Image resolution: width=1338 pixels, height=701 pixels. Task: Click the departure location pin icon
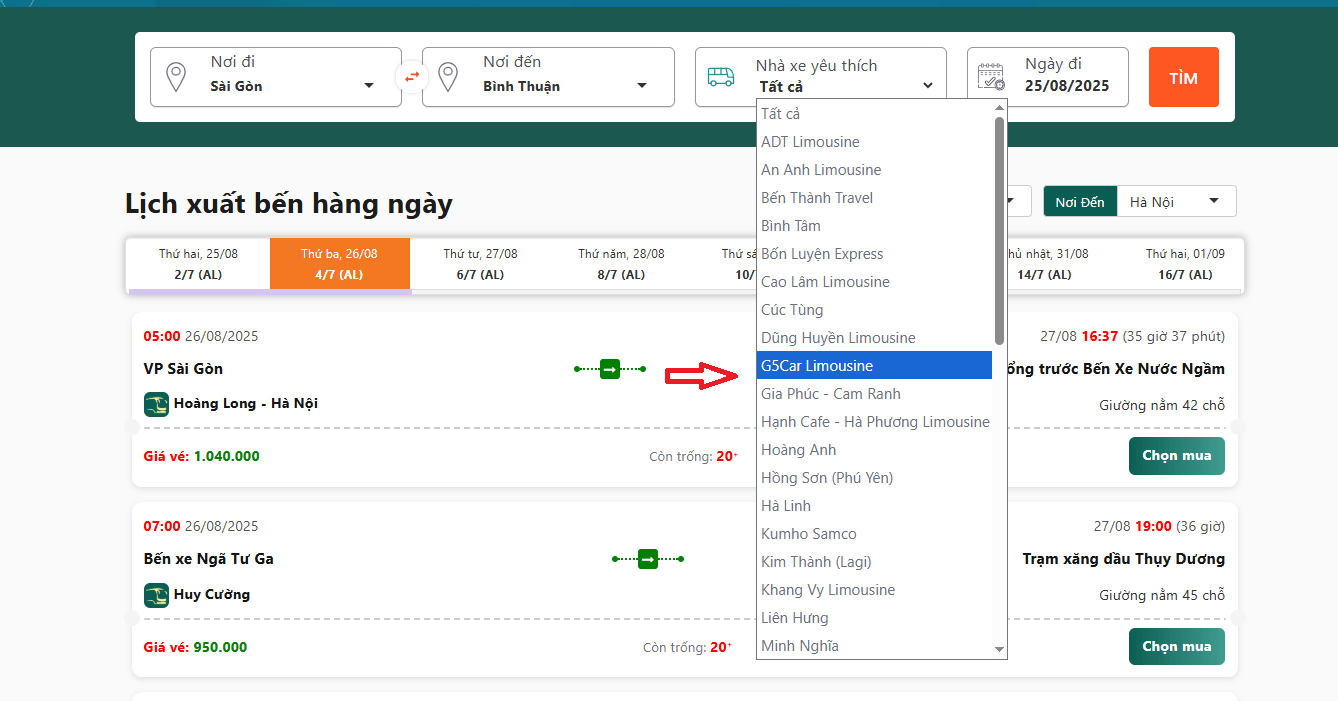click(x=176, y=77)
